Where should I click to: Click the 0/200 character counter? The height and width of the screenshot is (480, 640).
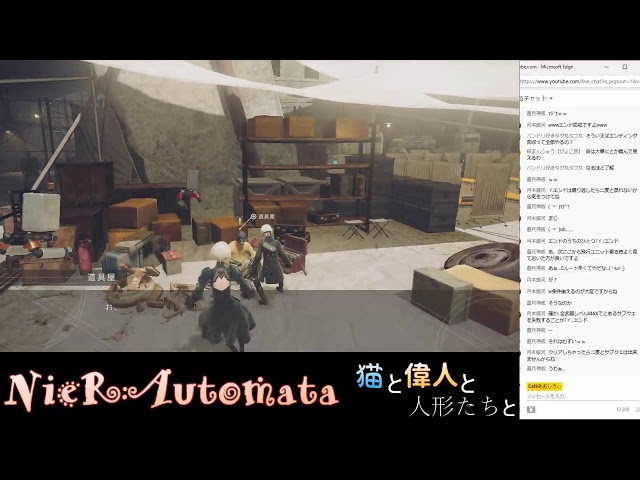click(623, 409)
